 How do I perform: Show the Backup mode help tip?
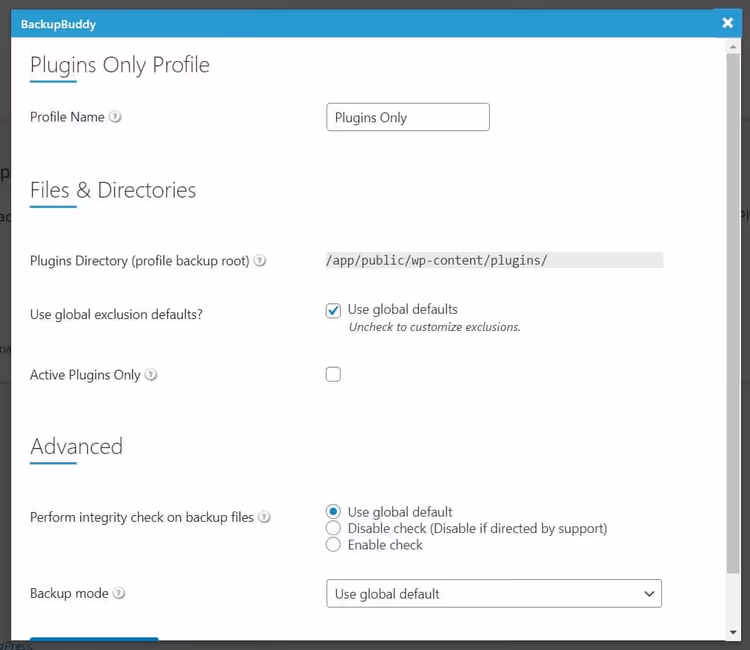click(119, 593)
